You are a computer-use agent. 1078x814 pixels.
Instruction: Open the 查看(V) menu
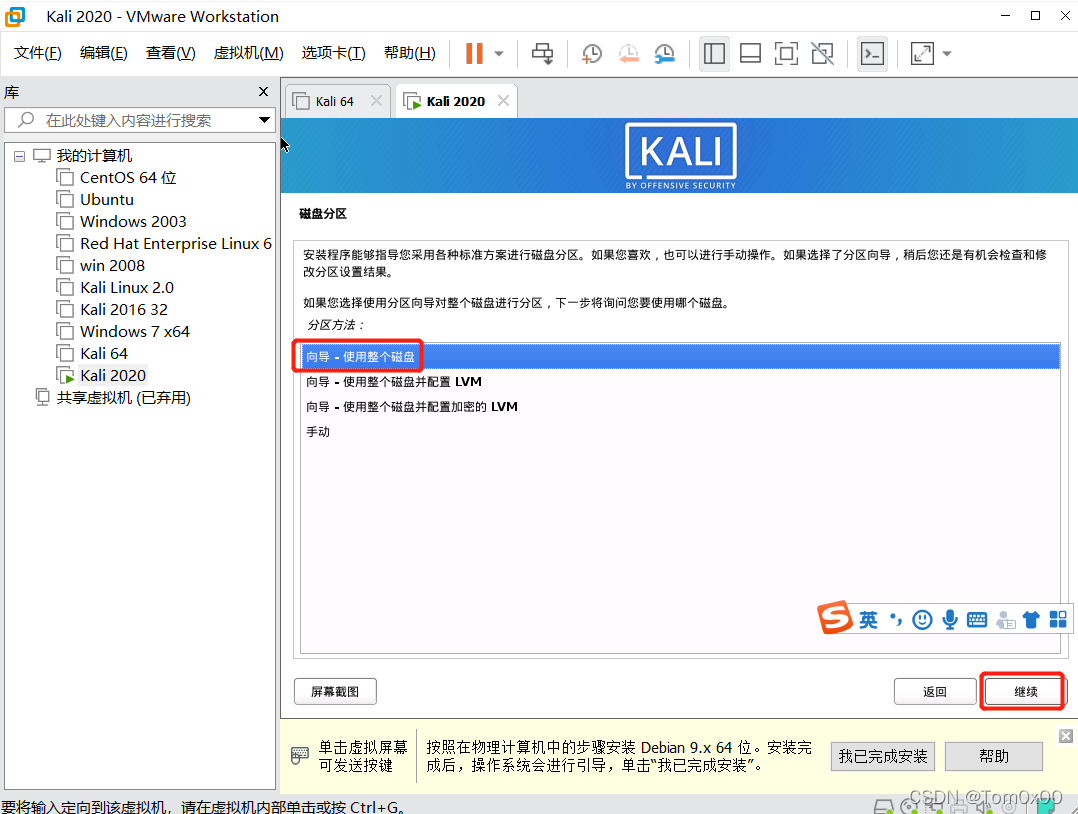click(170, 53)
